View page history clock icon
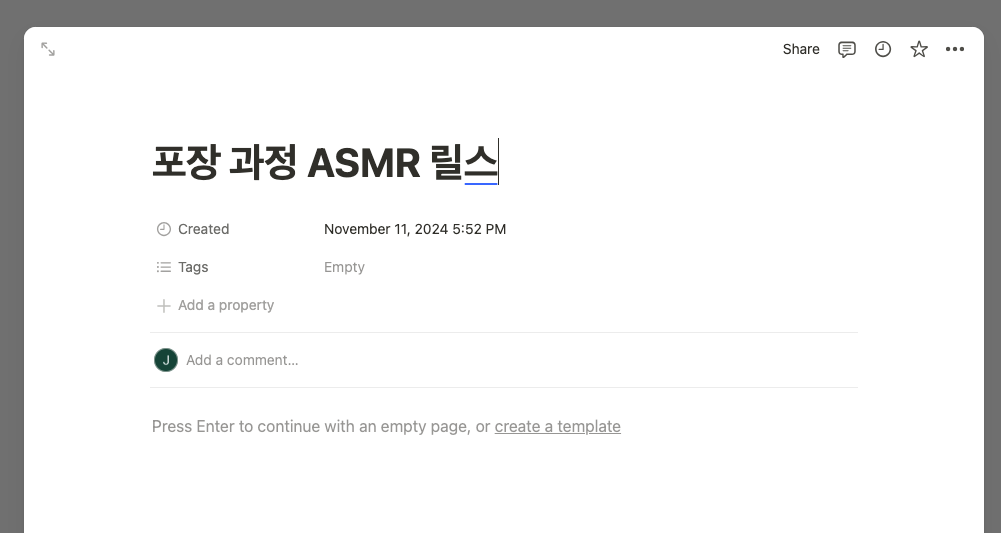The width and height of the screenshot is (1001, 533). (x=883, y=49)
